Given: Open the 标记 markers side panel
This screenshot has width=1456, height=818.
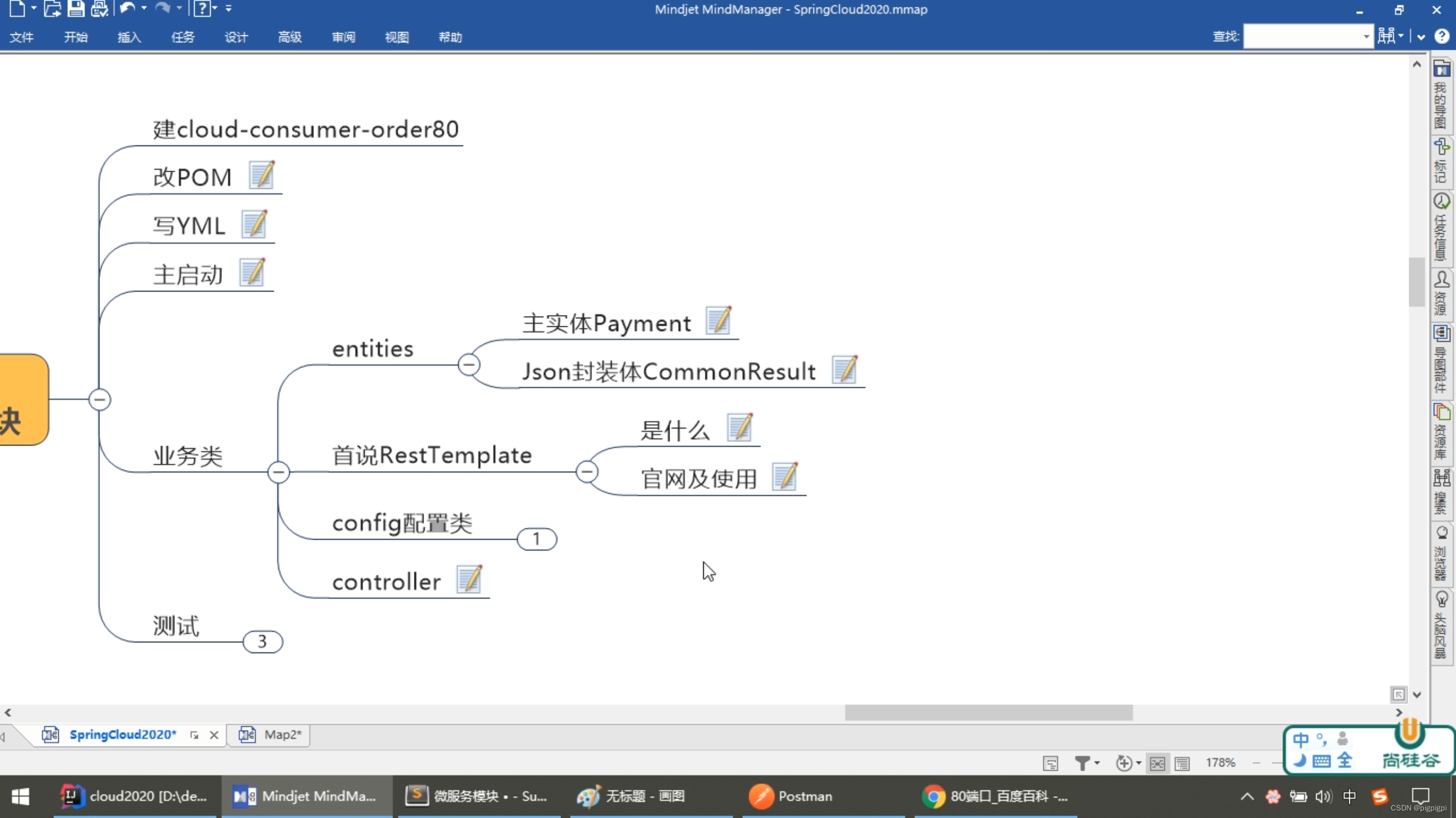Looking at the screenshot, I should pyautogui.click(x=1442, y=161).
